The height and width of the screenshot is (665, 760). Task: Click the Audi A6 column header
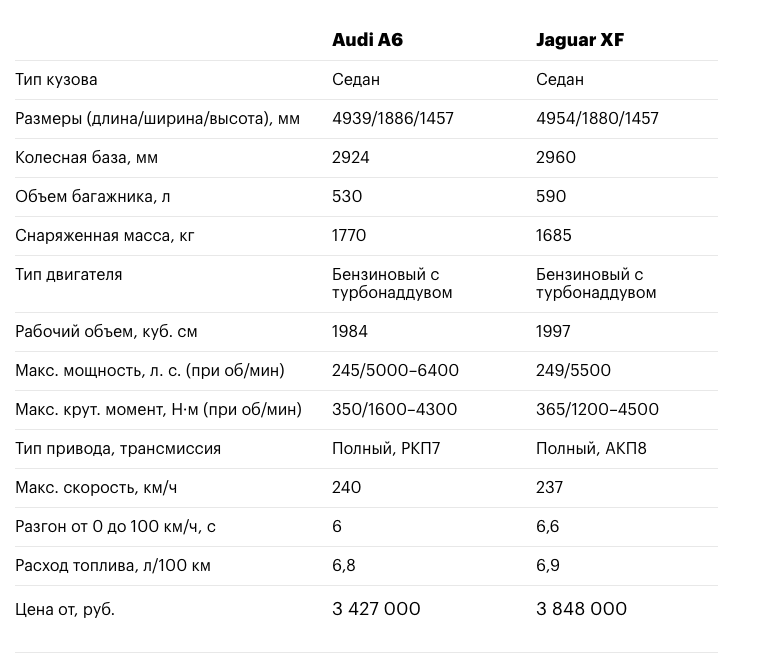coord(367,41)
